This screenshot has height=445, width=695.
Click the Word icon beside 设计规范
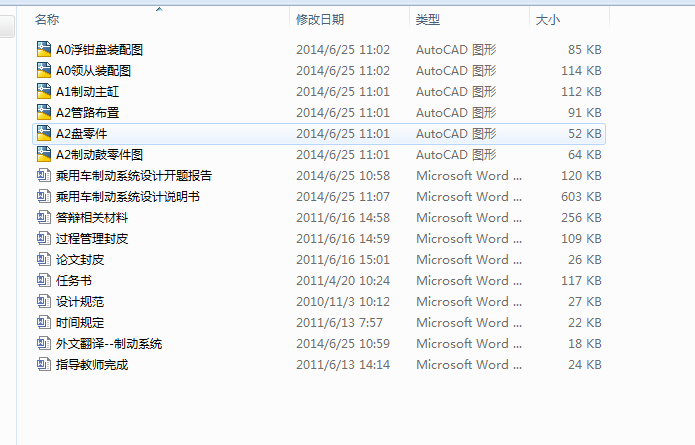click(43, 301)
